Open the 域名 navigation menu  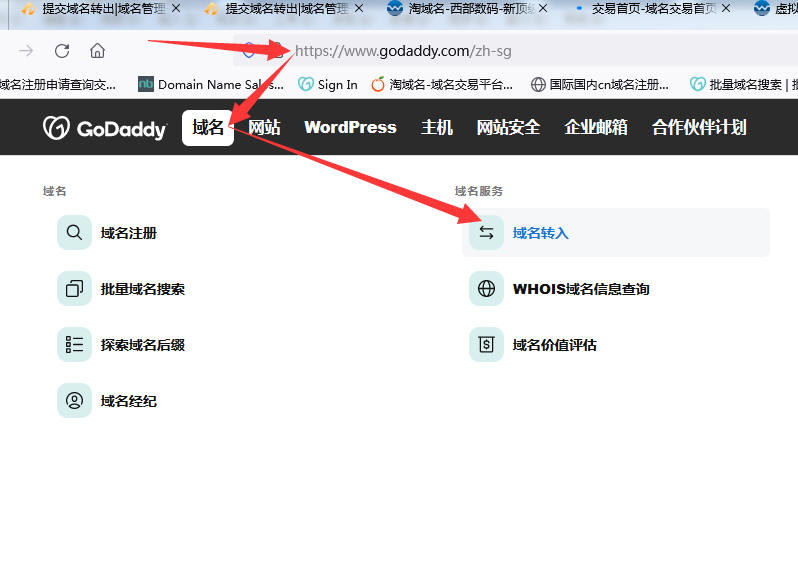(208, 128)
